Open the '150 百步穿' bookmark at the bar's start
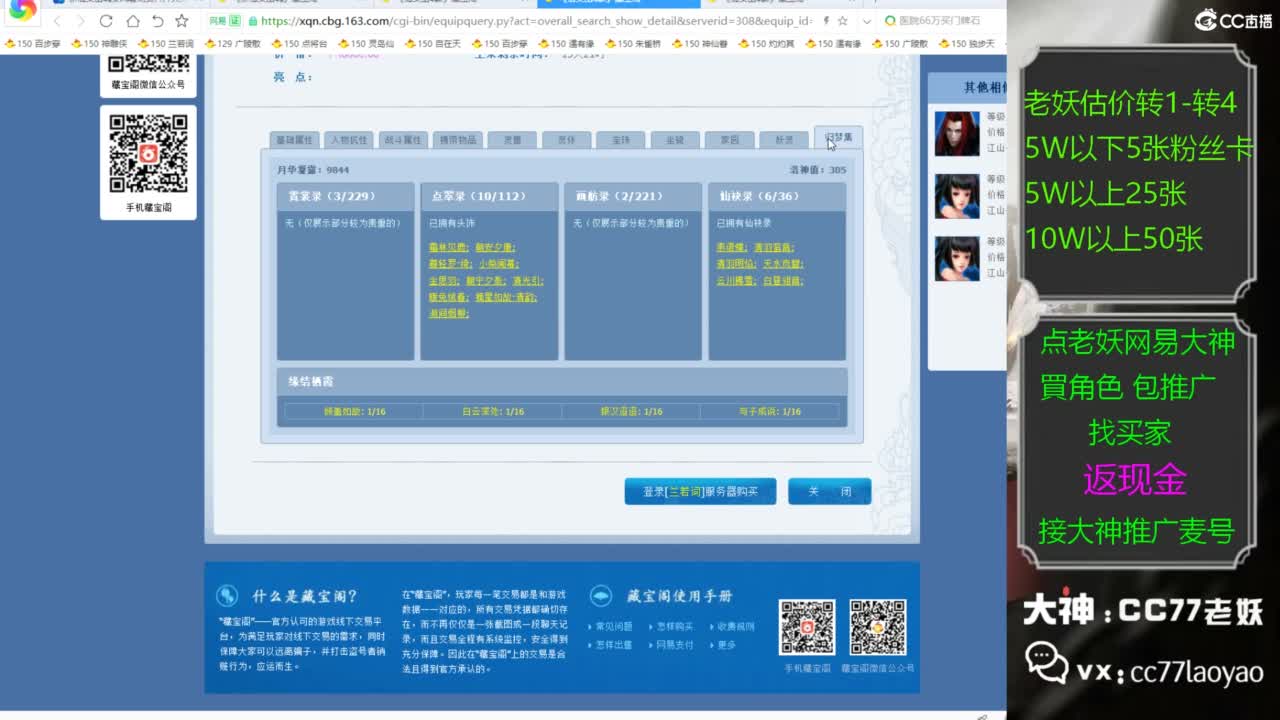 tap(33, 44)
